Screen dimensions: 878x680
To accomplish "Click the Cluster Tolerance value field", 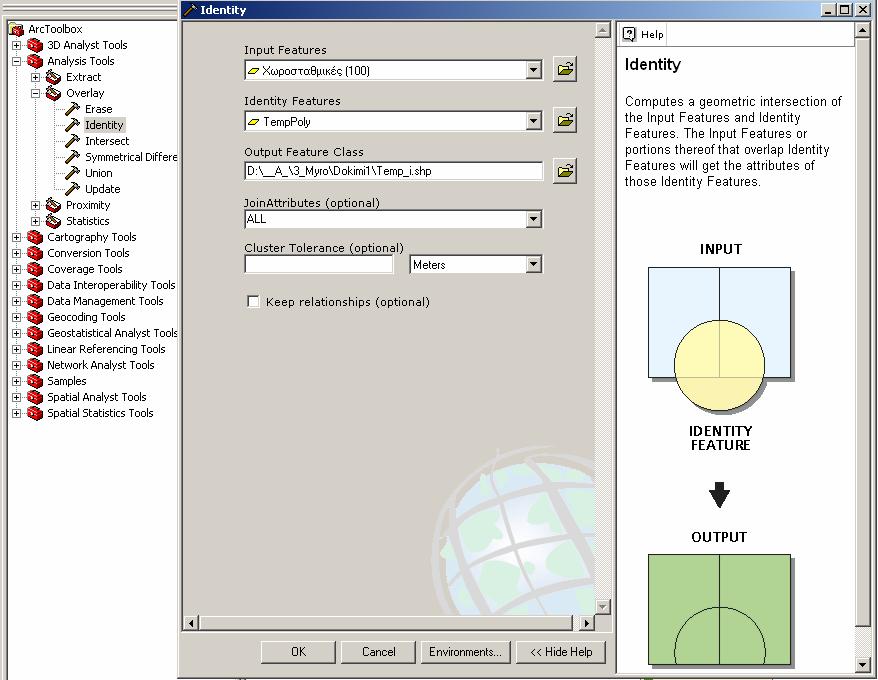I will coord(319,264).
